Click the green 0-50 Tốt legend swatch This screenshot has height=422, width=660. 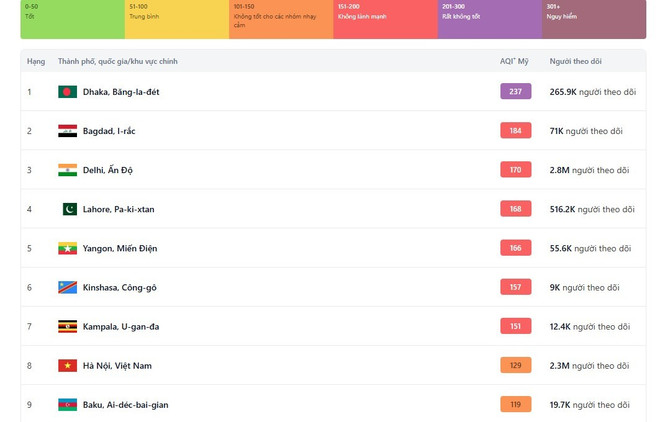[x=72, y=19]
